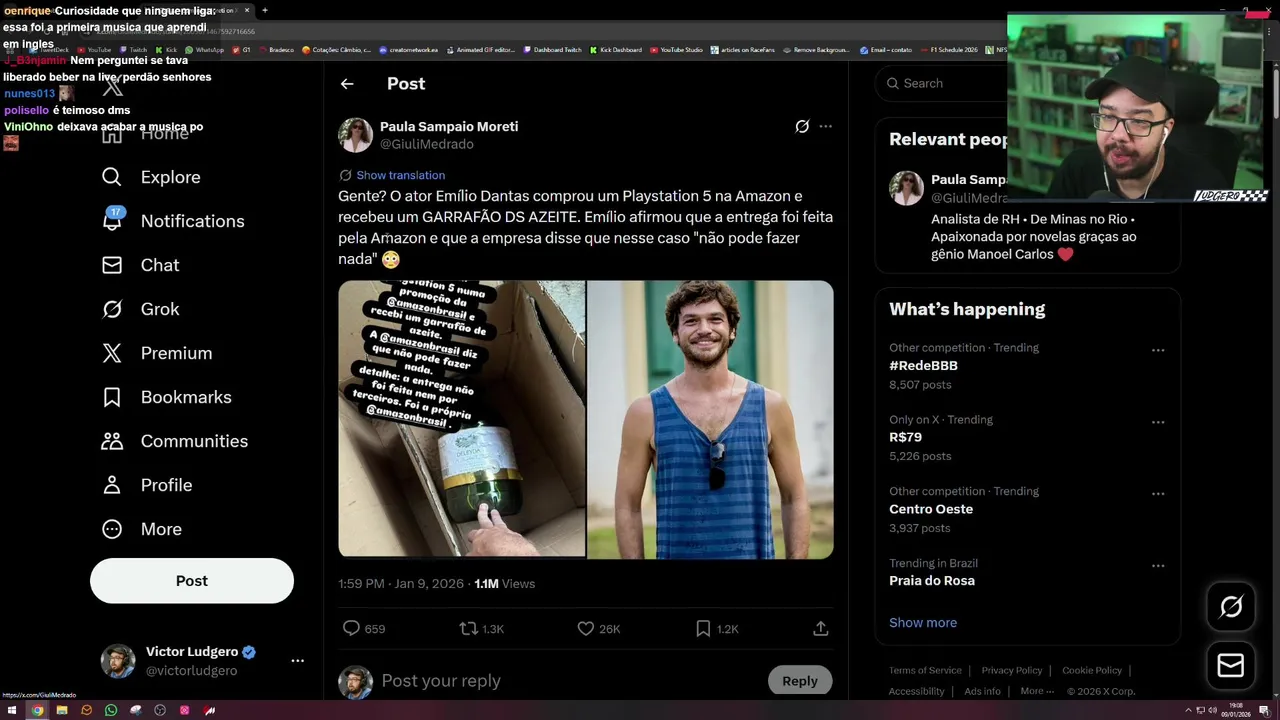This screenshot has height=720, width=1280.
Task: Click the gray Reply button
Action: (x=800, y=681)
